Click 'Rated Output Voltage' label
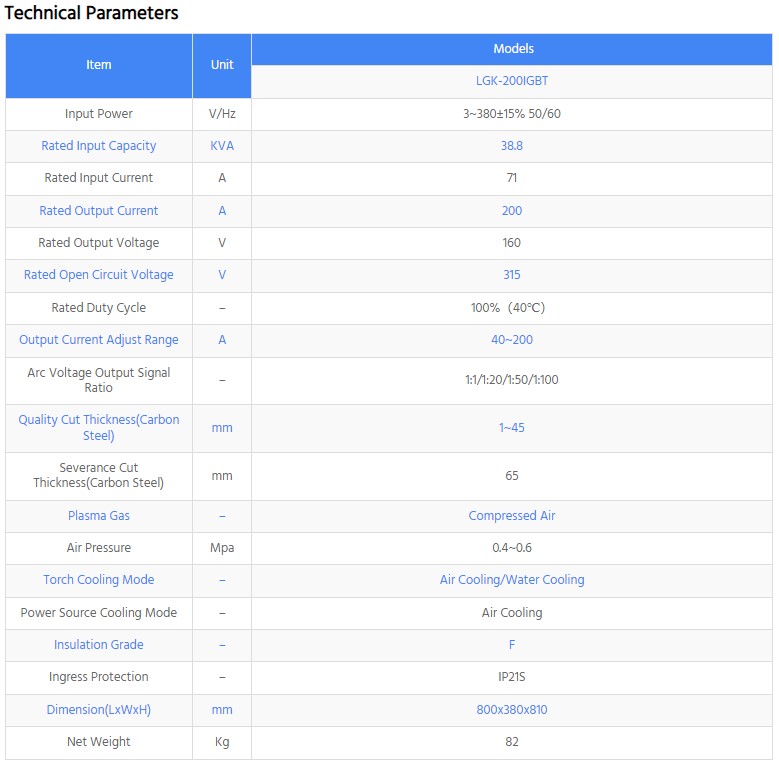 pos(98,242)
